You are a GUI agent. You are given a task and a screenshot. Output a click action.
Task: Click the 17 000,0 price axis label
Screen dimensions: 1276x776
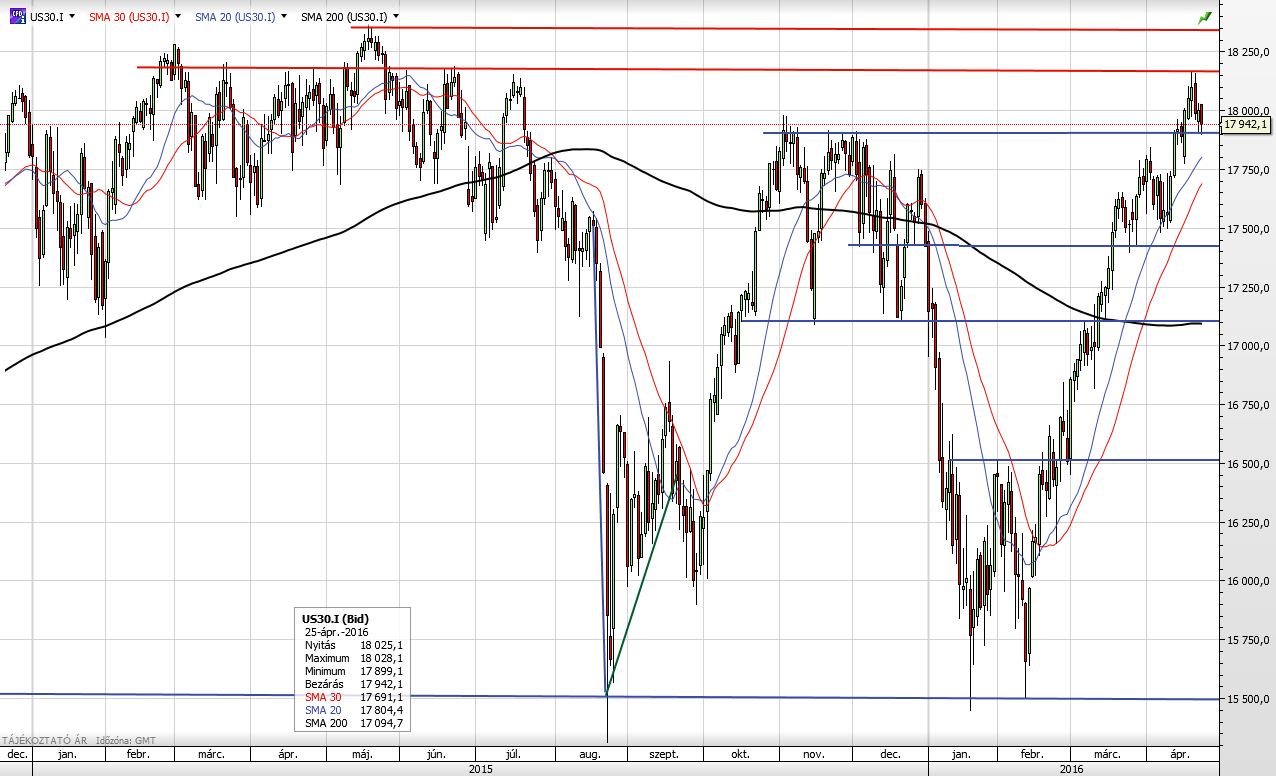pyautogui.click(x=1249, y=346)
